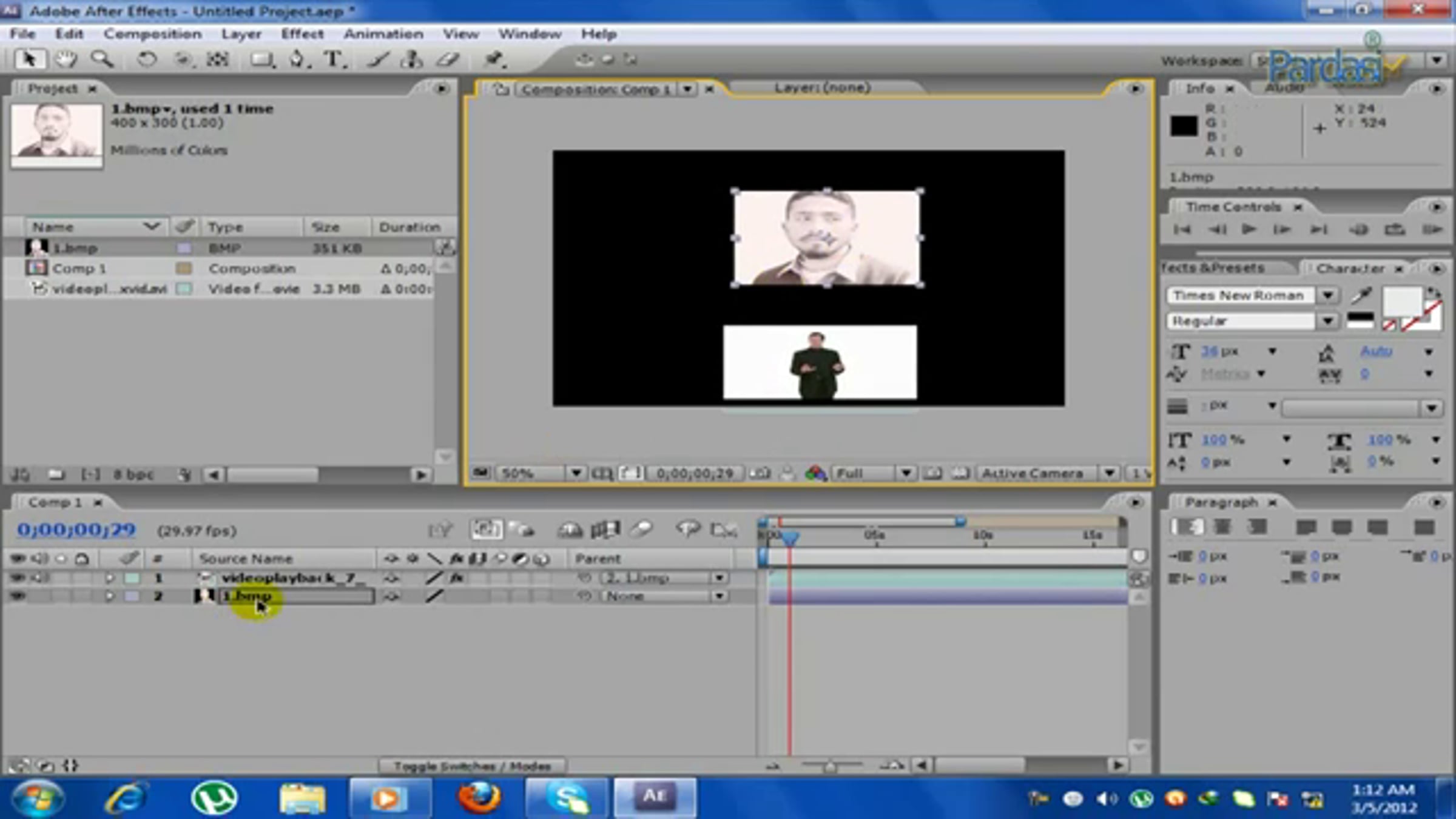The width and height of the screenshot is (1456, 819).
Task: Select the Rotation tool
Action: pos(146,59)
